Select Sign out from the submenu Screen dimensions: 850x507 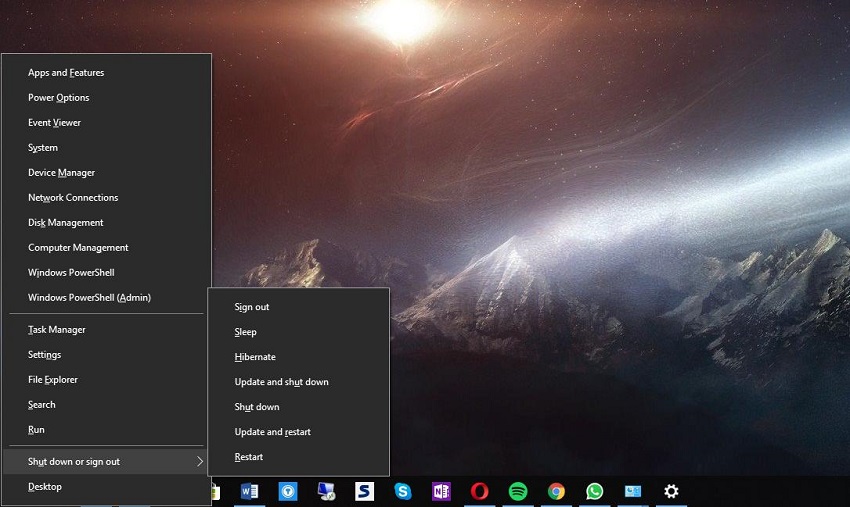[x=252, y=307]
